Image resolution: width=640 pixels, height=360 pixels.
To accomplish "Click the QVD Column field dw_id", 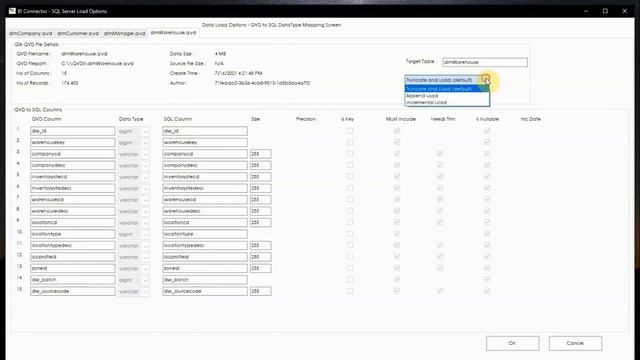I will click(73, 131).
